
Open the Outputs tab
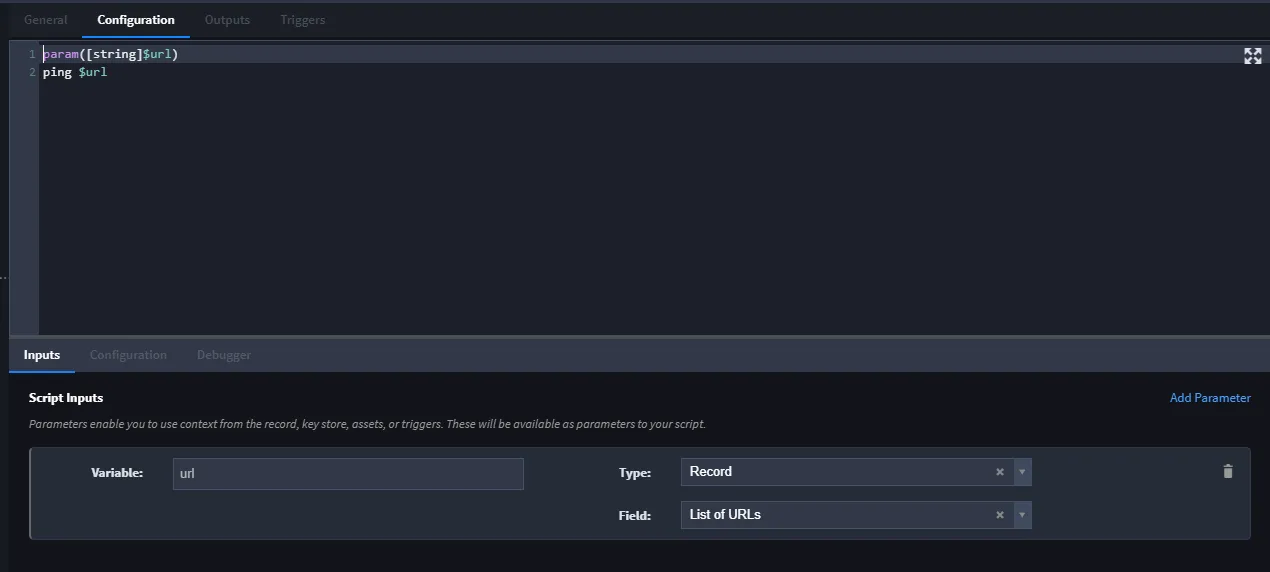227,20
